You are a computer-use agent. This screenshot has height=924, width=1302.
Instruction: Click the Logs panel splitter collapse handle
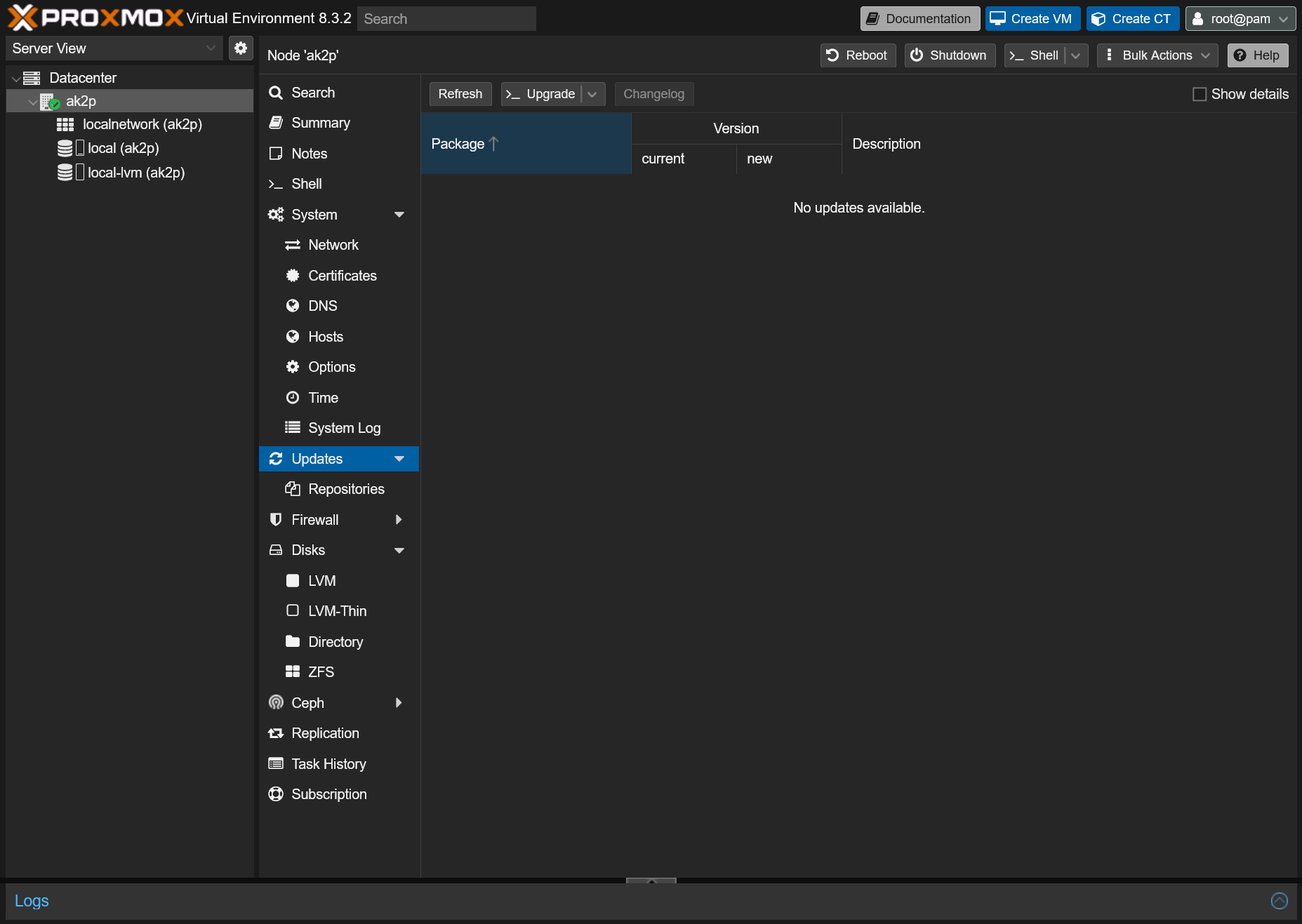[651, 881]
